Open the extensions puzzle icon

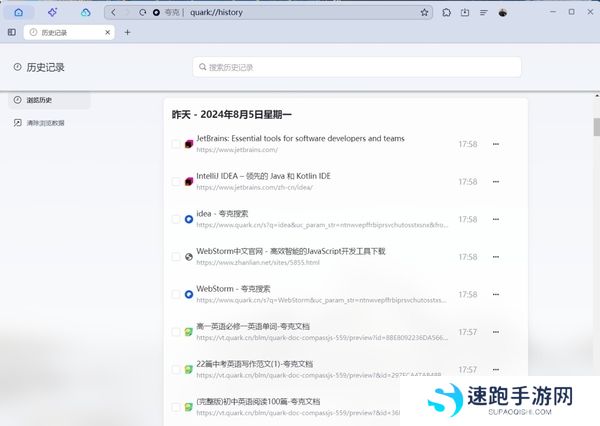coord(446,12)
